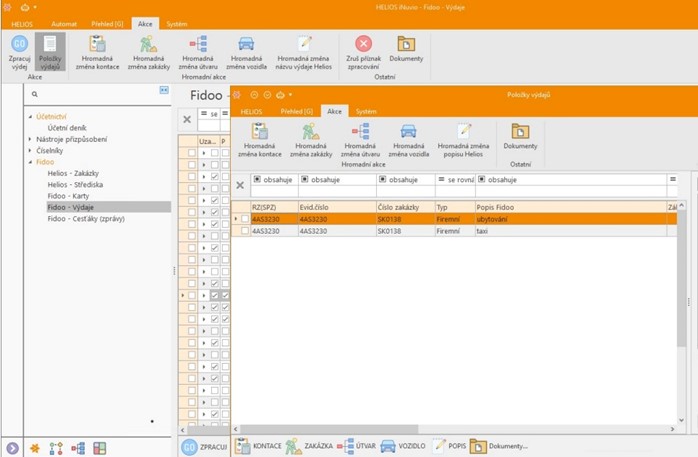Tick checkbox of the taxi row
The height and width of the screenshot is (457, 698).
pyautogui.click(x=245, y=231)
